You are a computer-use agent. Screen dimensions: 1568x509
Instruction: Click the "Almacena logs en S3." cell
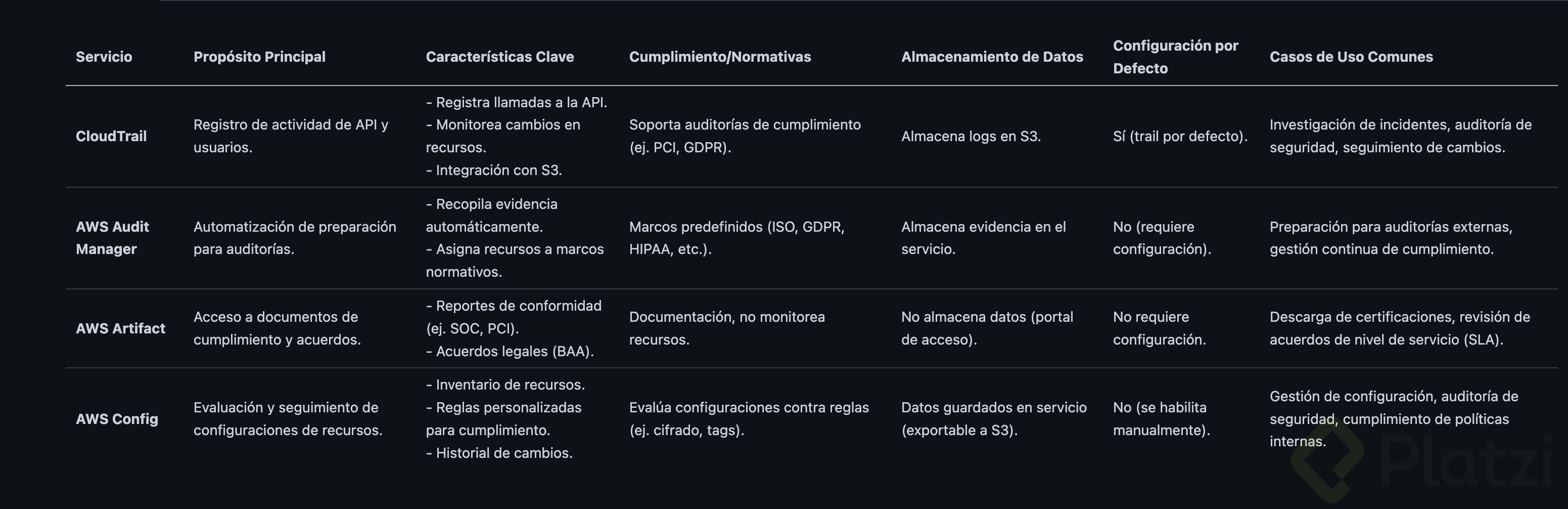(x=970, y=136)
